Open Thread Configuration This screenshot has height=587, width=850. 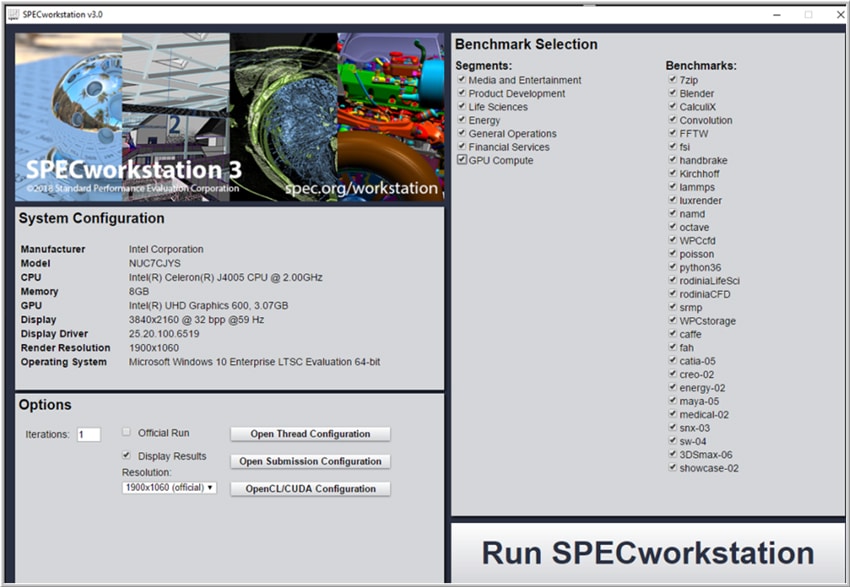click(310, 434)
